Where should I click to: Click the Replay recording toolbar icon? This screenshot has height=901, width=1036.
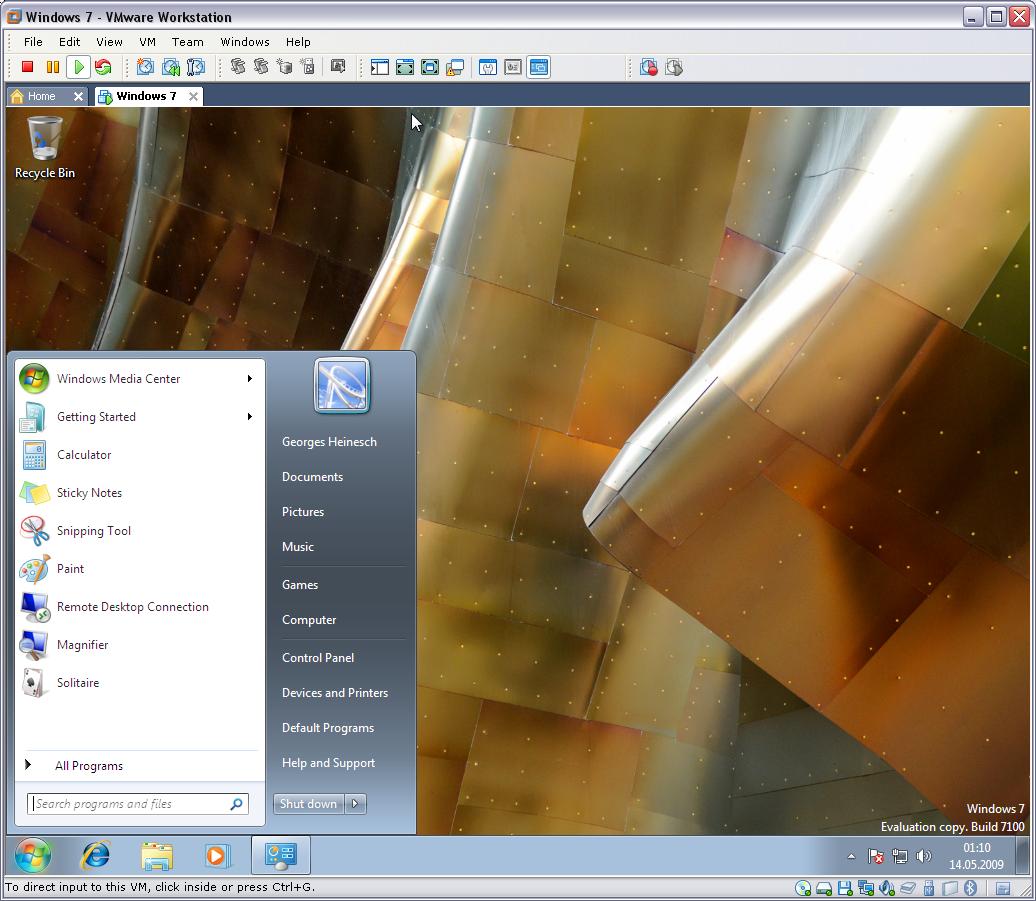674,67
